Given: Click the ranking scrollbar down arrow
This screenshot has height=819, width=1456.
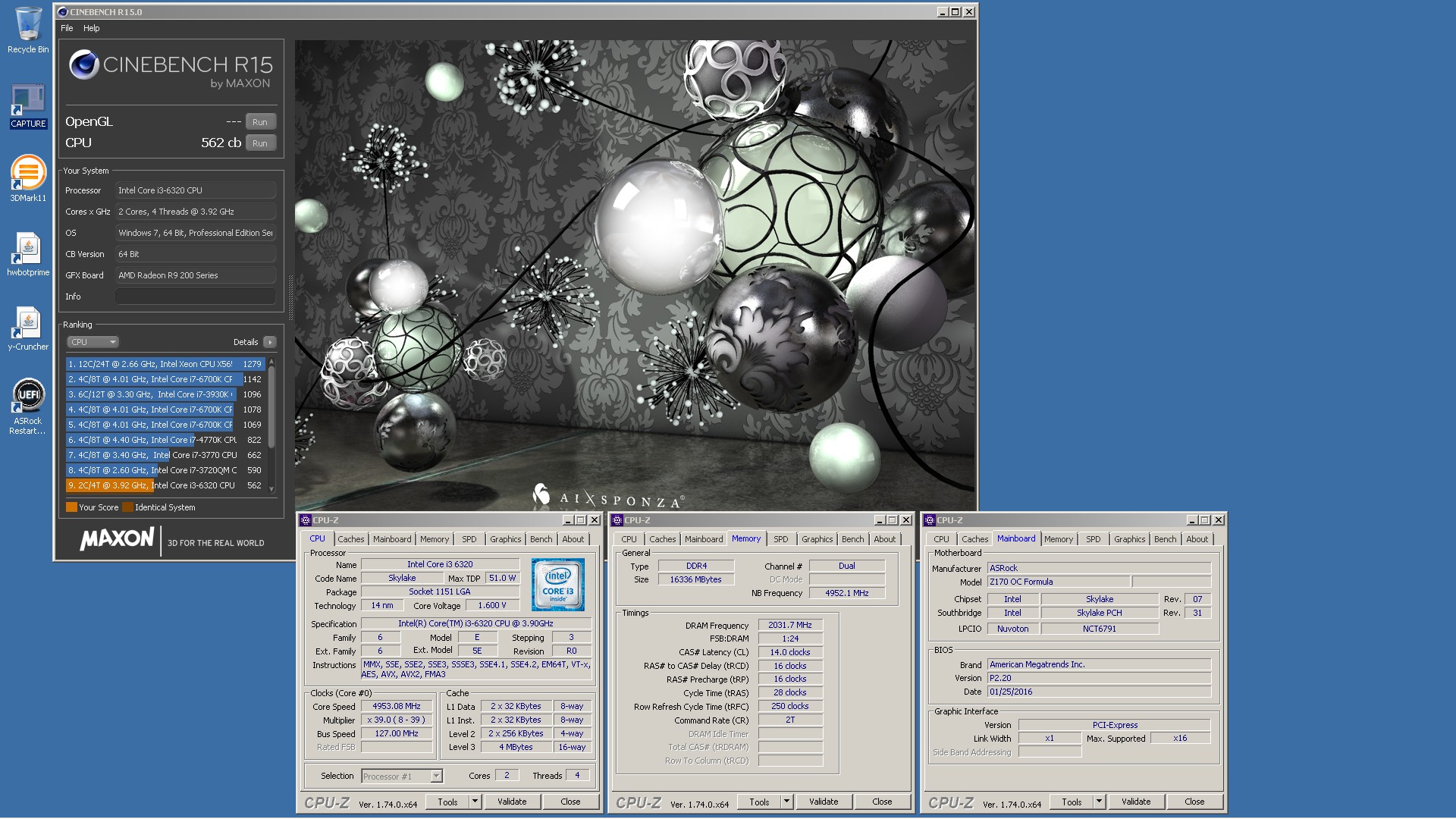Looking at the screenshot, I should point(271,489).
